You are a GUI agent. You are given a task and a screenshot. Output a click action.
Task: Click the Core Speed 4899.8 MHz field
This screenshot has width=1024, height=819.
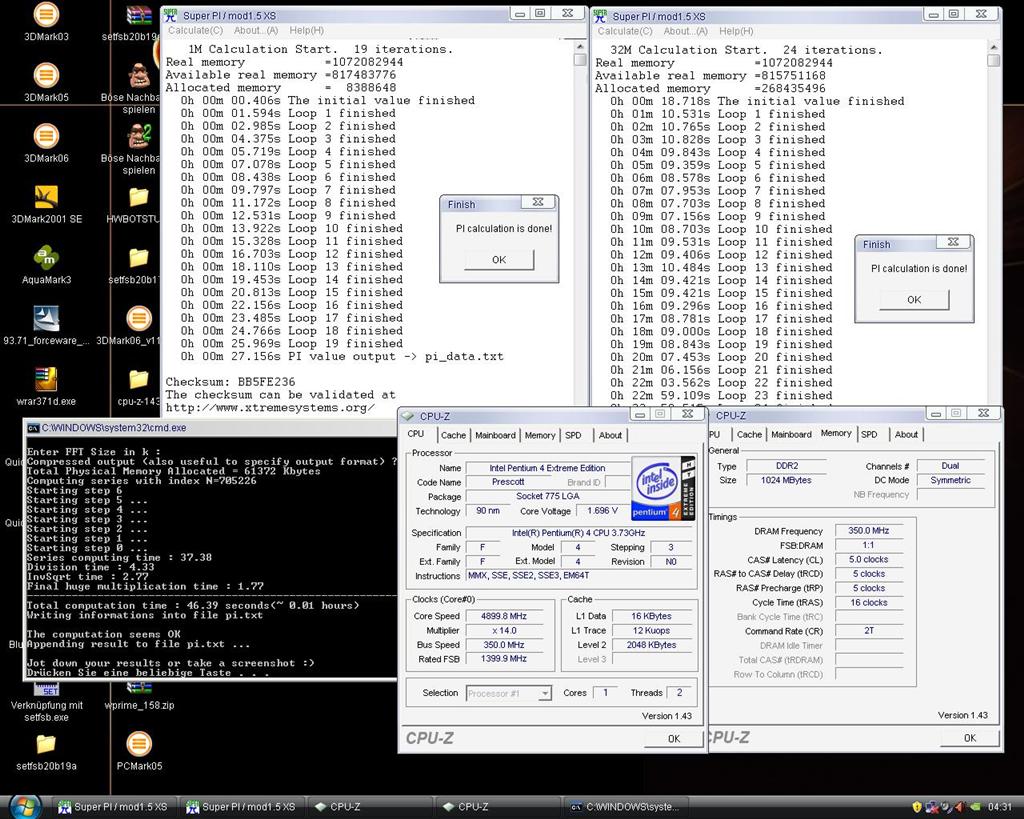coord(504,616)
